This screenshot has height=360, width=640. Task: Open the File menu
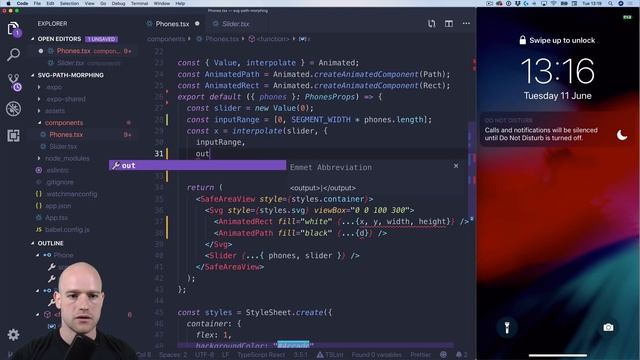click(x=37, y=3)
